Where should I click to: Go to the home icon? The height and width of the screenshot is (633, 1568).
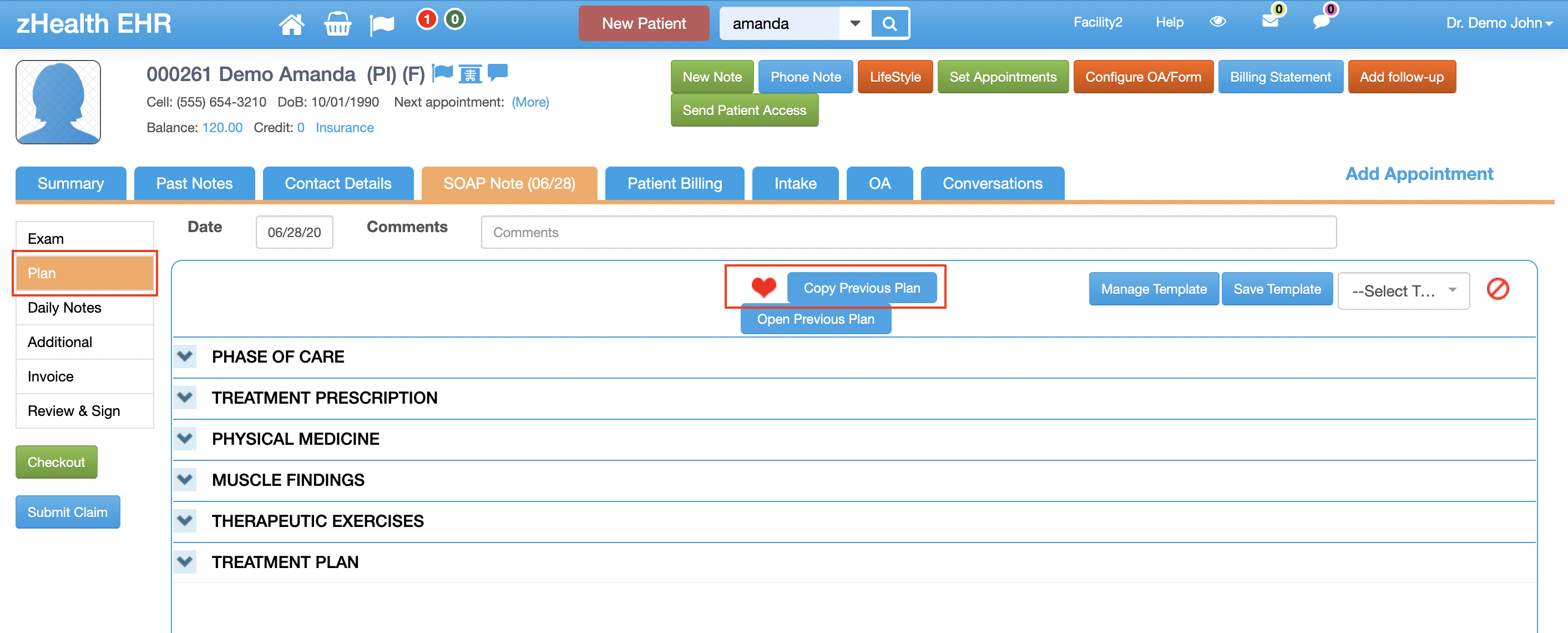coord(291,24)
